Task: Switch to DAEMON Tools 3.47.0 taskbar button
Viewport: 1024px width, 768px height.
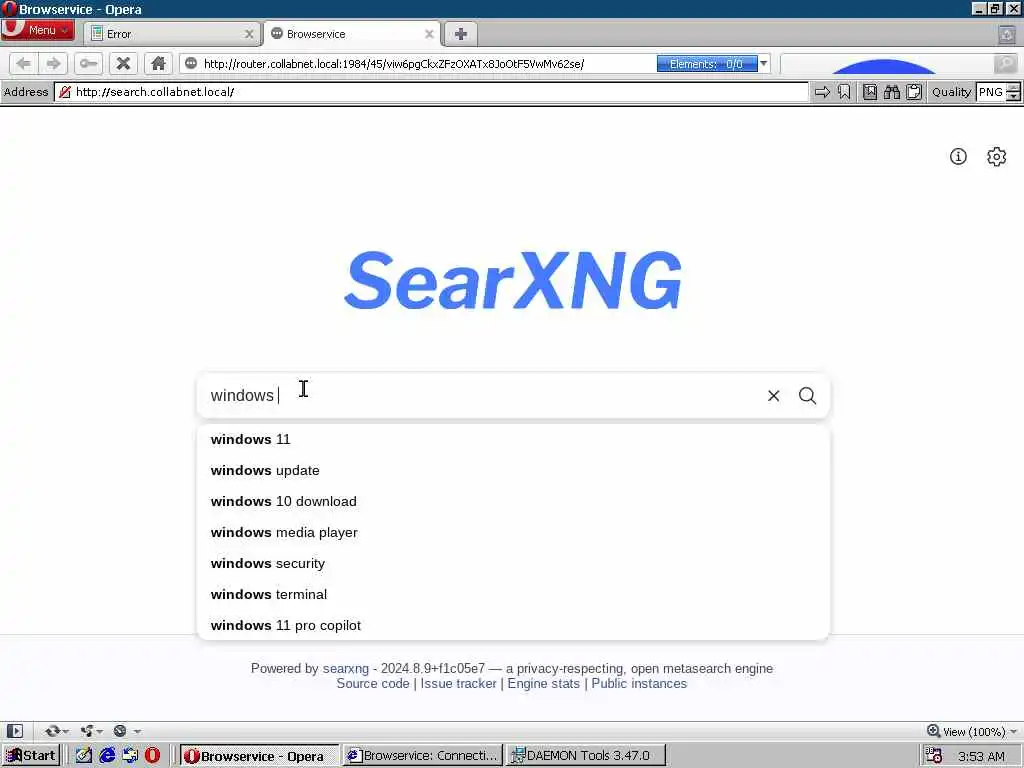Action: pyautogui.click(x=586, y=756)
